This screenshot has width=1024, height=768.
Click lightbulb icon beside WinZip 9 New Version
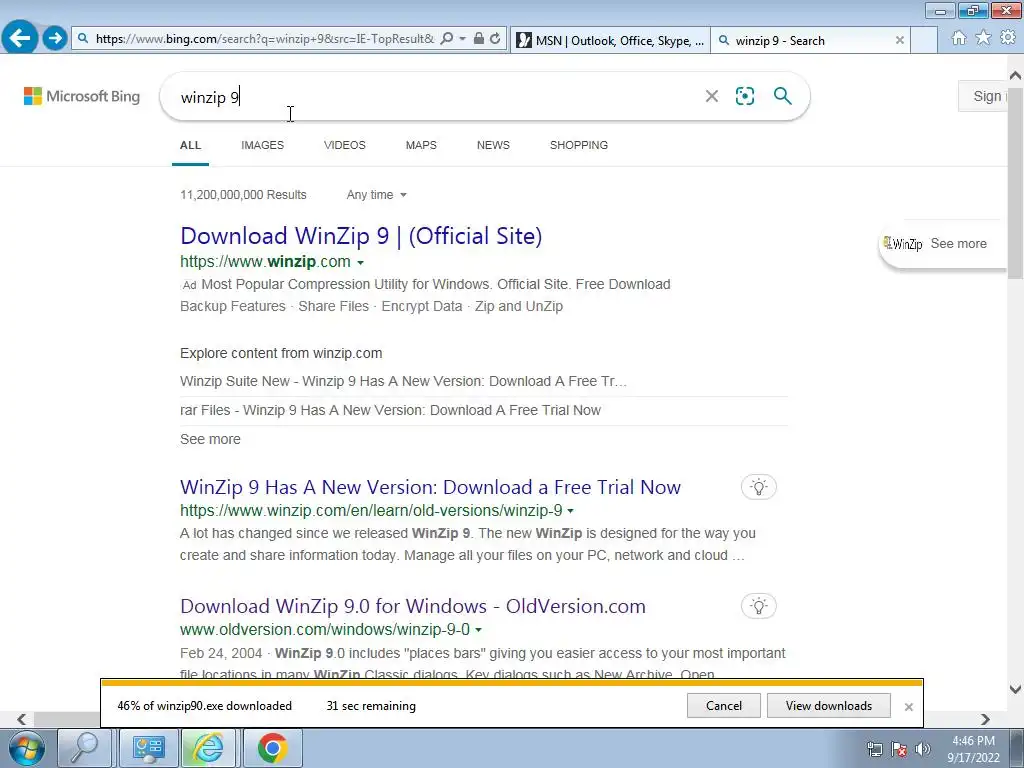pyautogui.click(x=758, y=487)
